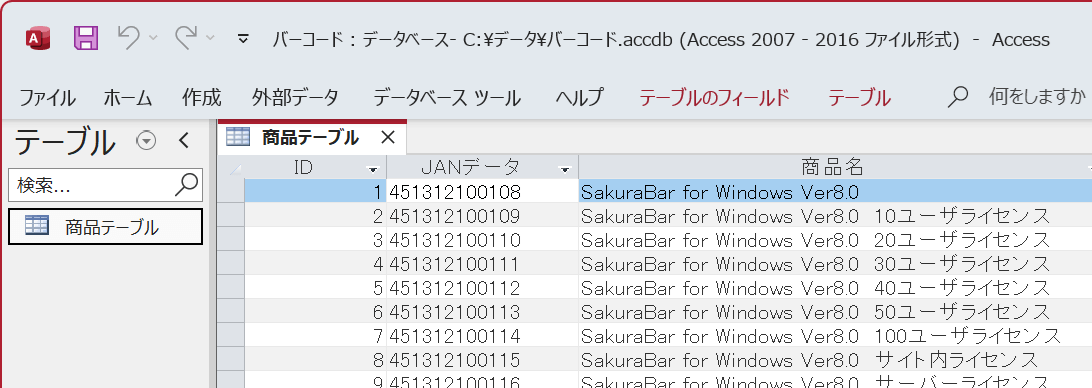The width and height of the screenshot is (1092, 388).
Task: Click cell 451312100112
Action: [x=482, y=287]
